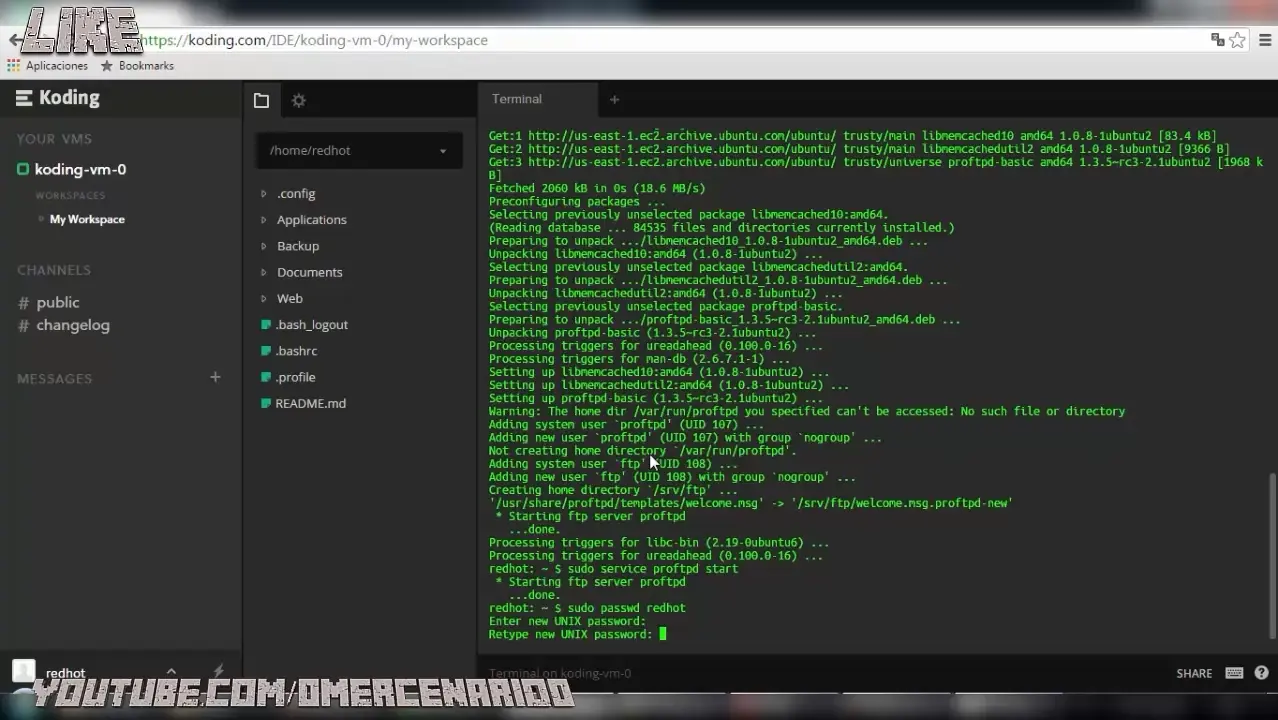
Task: Open the file tree panel folder icon
Action: 261,100
